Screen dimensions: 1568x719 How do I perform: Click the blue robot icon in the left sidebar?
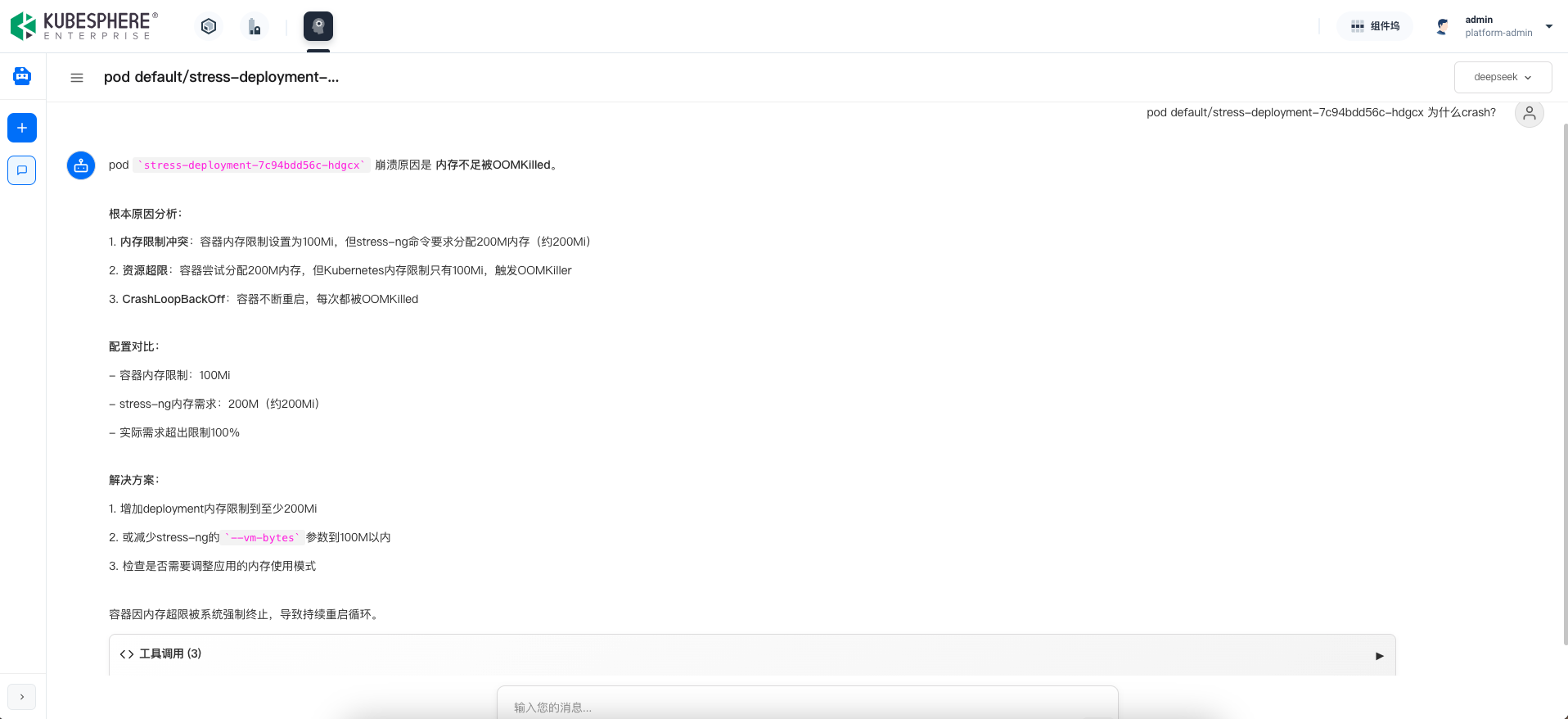point(22,76)
